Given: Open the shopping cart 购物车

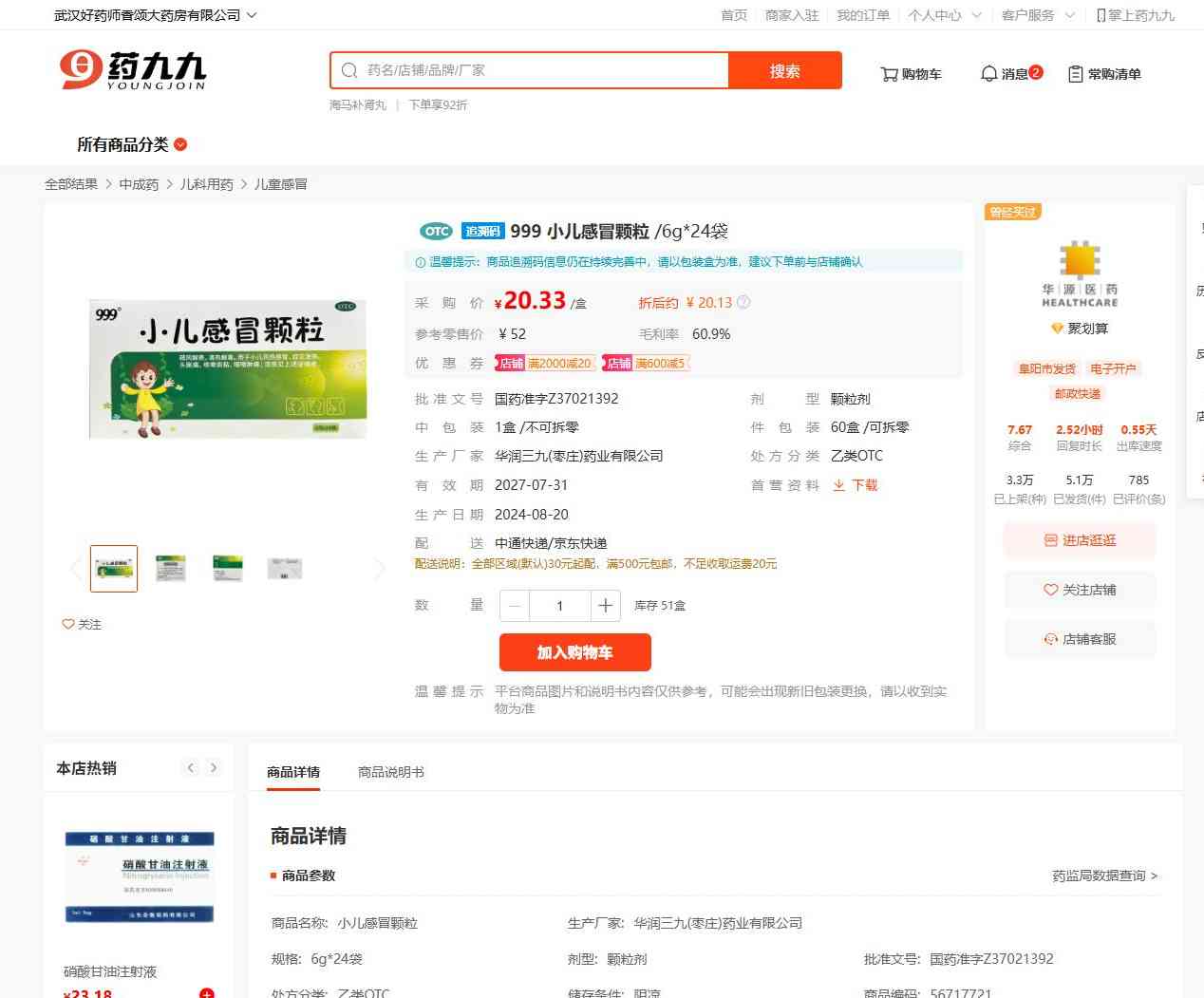Looking at the screenshot, I should point(911,74).
